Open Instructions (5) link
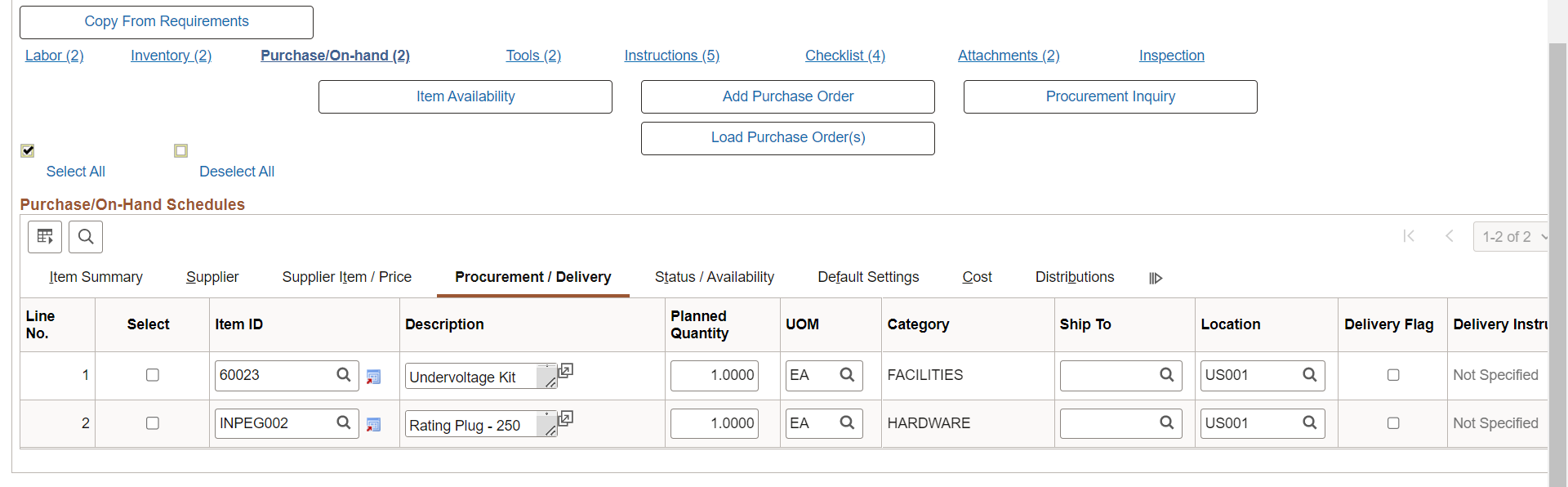 tap(672, 56)
